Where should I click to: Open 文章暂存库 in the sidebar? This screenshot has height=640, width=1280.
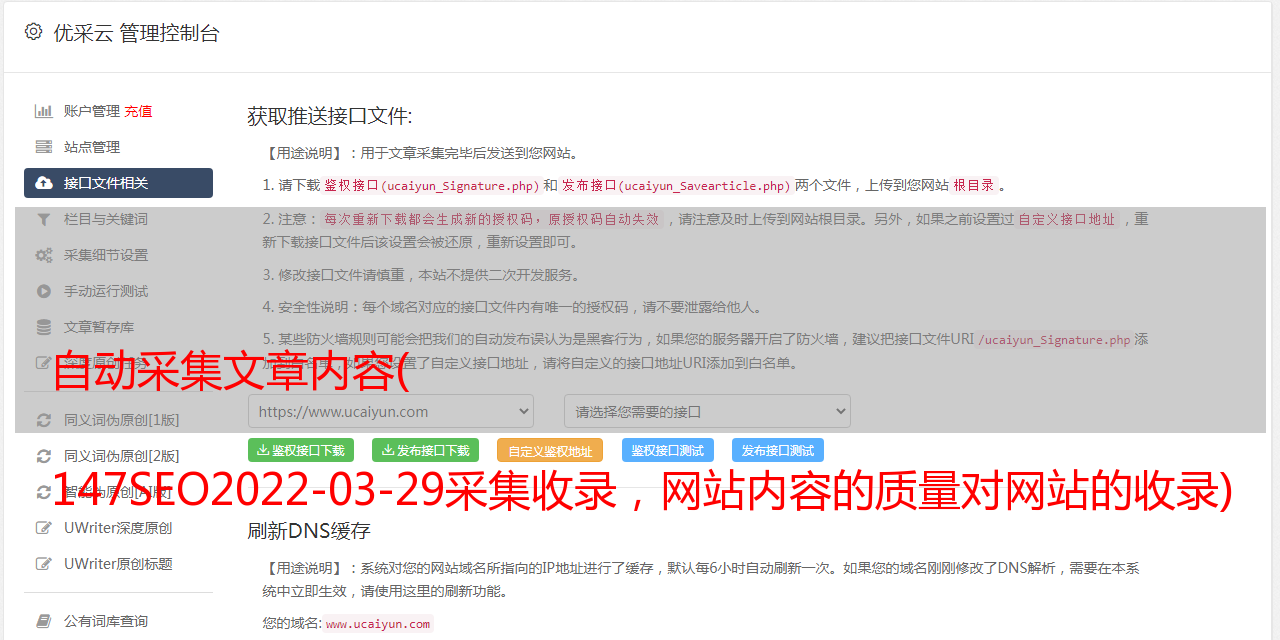pos(99,327)
